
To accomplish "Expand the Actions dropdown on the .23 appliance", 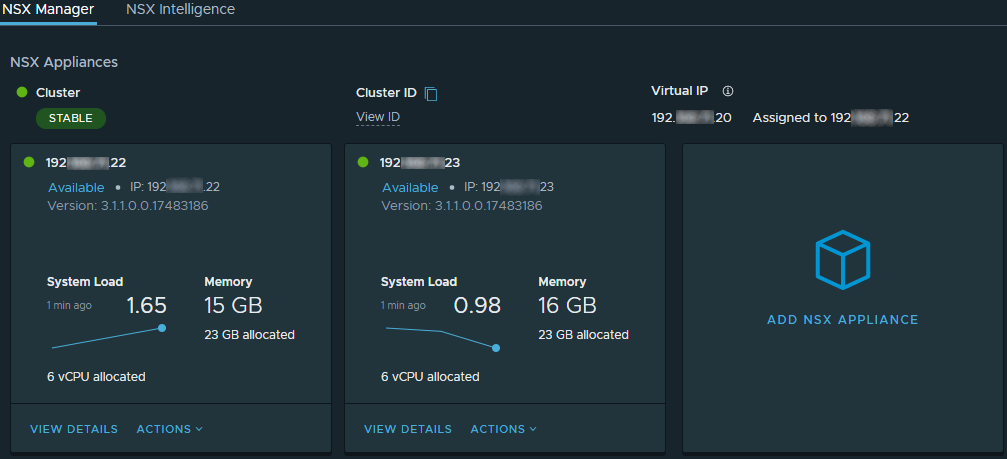I will [504, 429].
